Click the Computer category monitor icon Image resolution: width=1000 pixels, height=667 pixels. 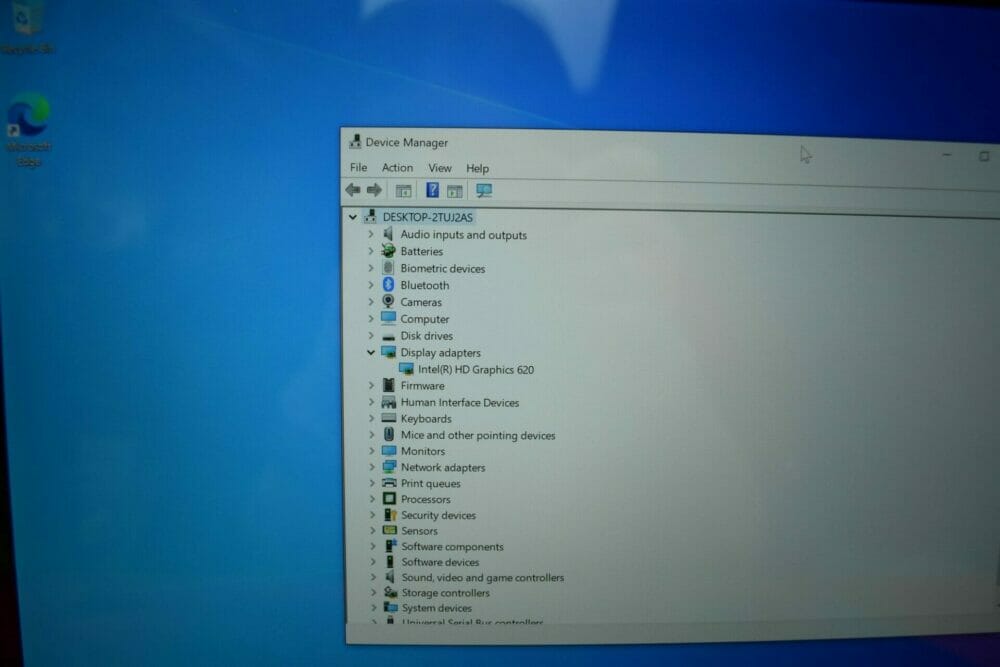coord(388,318)
